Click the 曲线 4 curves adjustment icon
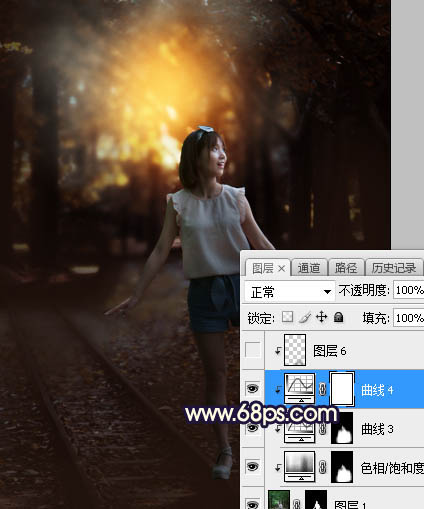This screenshot has height=509, width=424. [300, 389]
